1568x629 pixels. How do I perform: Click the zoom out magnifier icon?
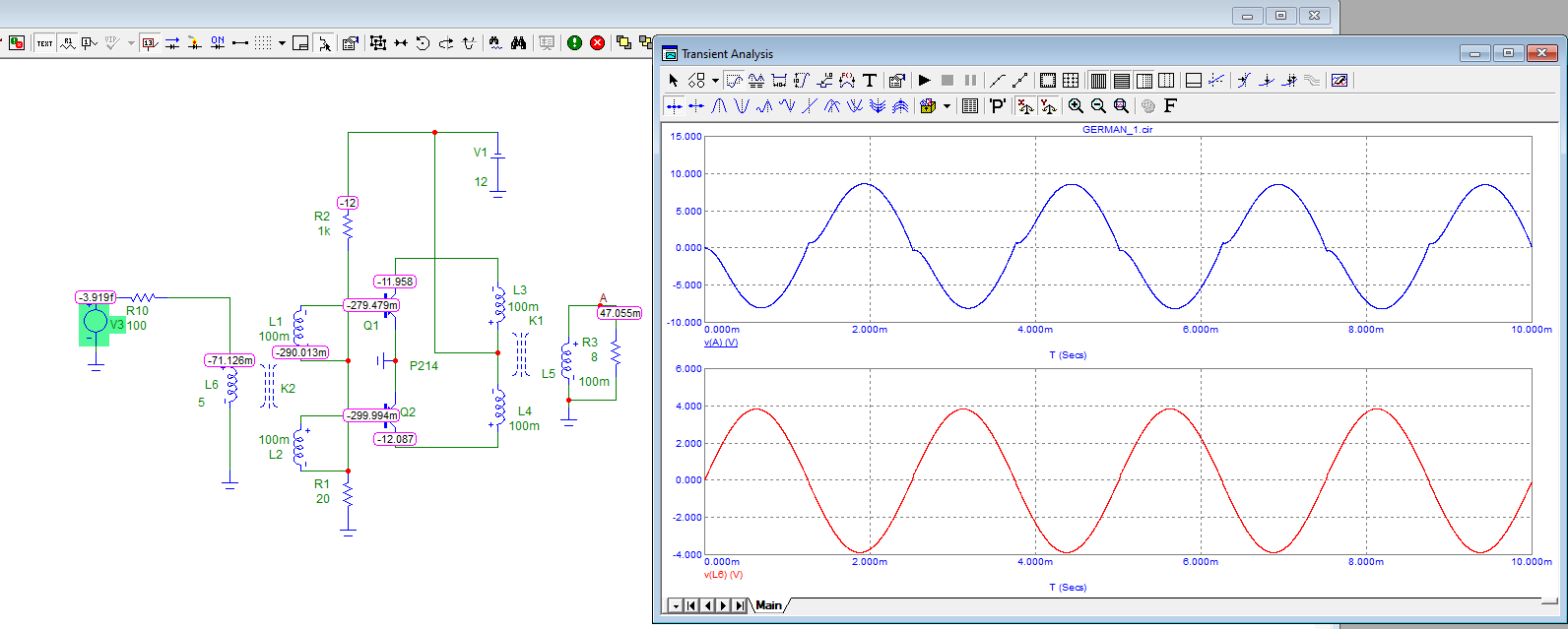coord(1098,106)
